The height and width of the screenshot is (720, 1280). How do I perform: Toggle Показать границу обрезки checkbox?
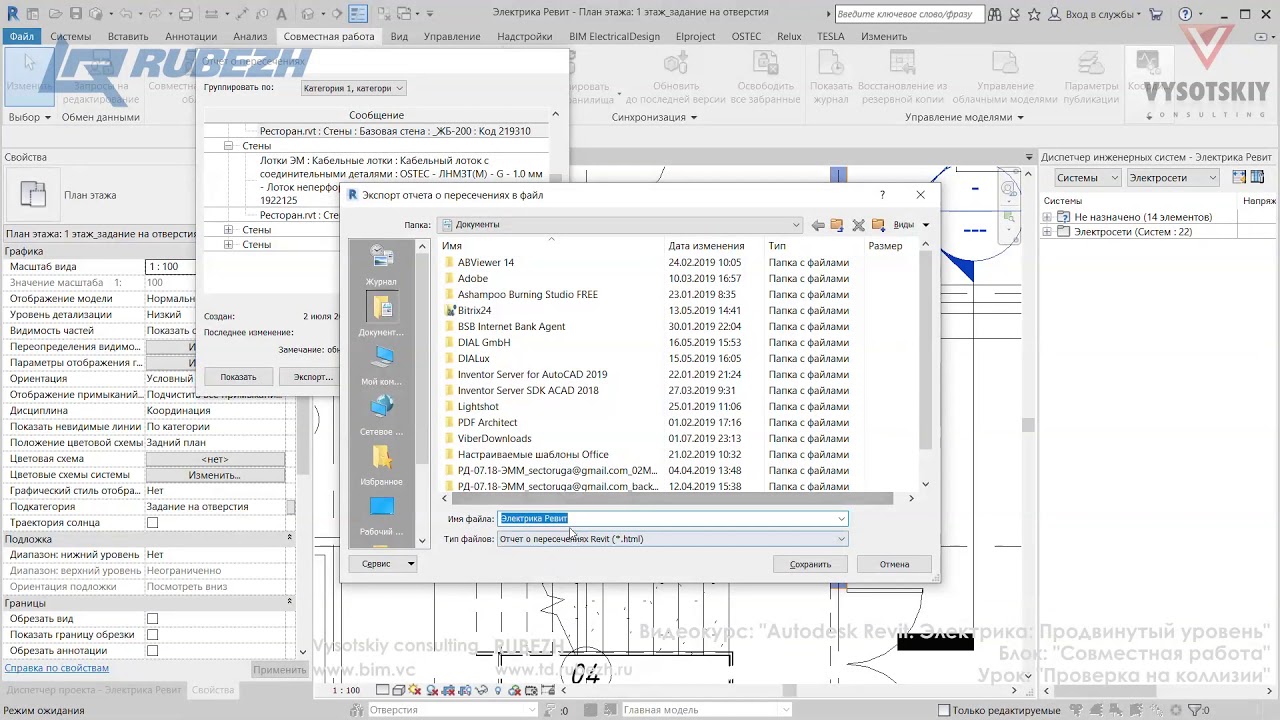153,635
